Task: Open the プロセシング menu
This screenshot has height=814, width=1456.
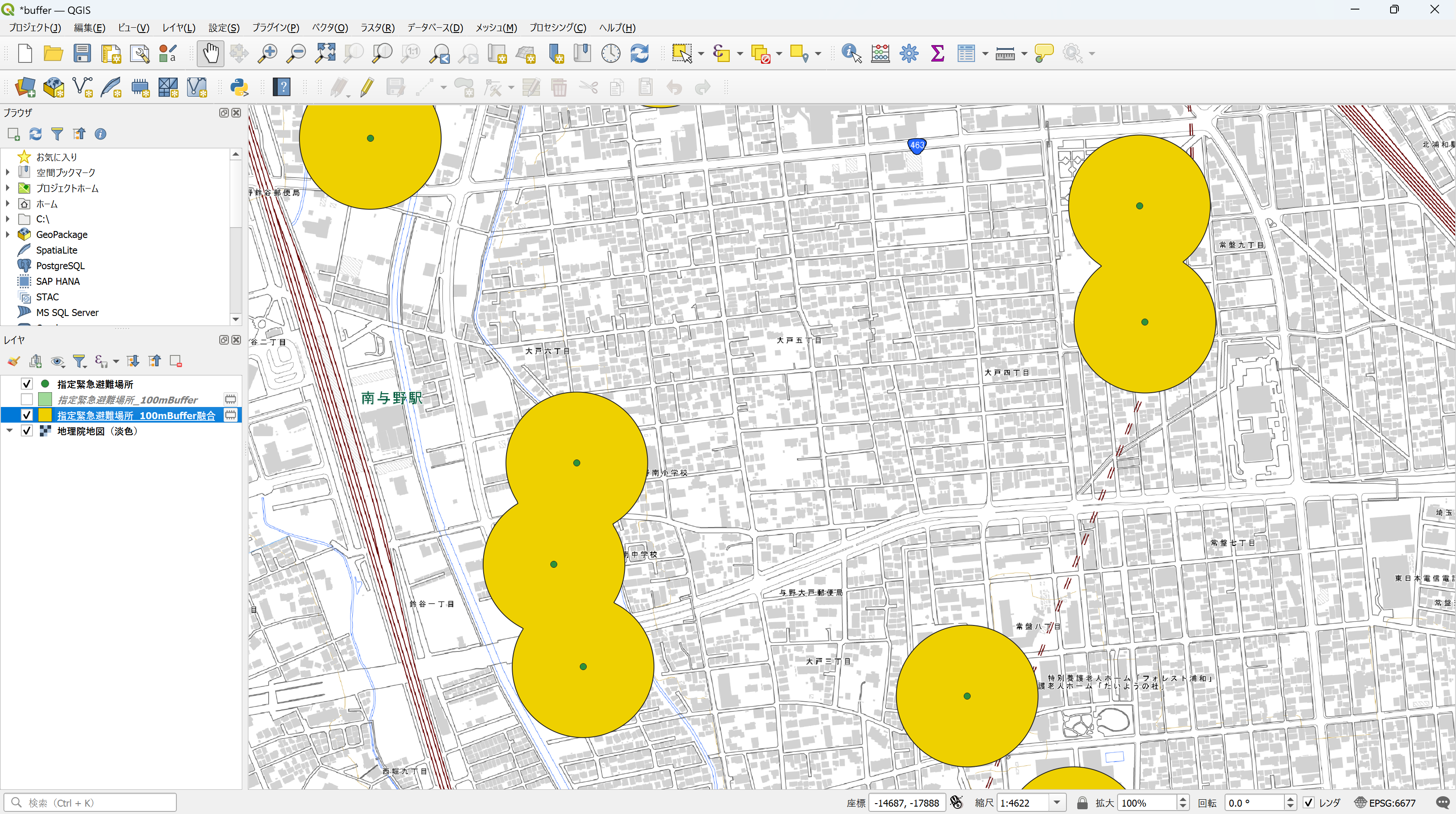Action: 557,28
